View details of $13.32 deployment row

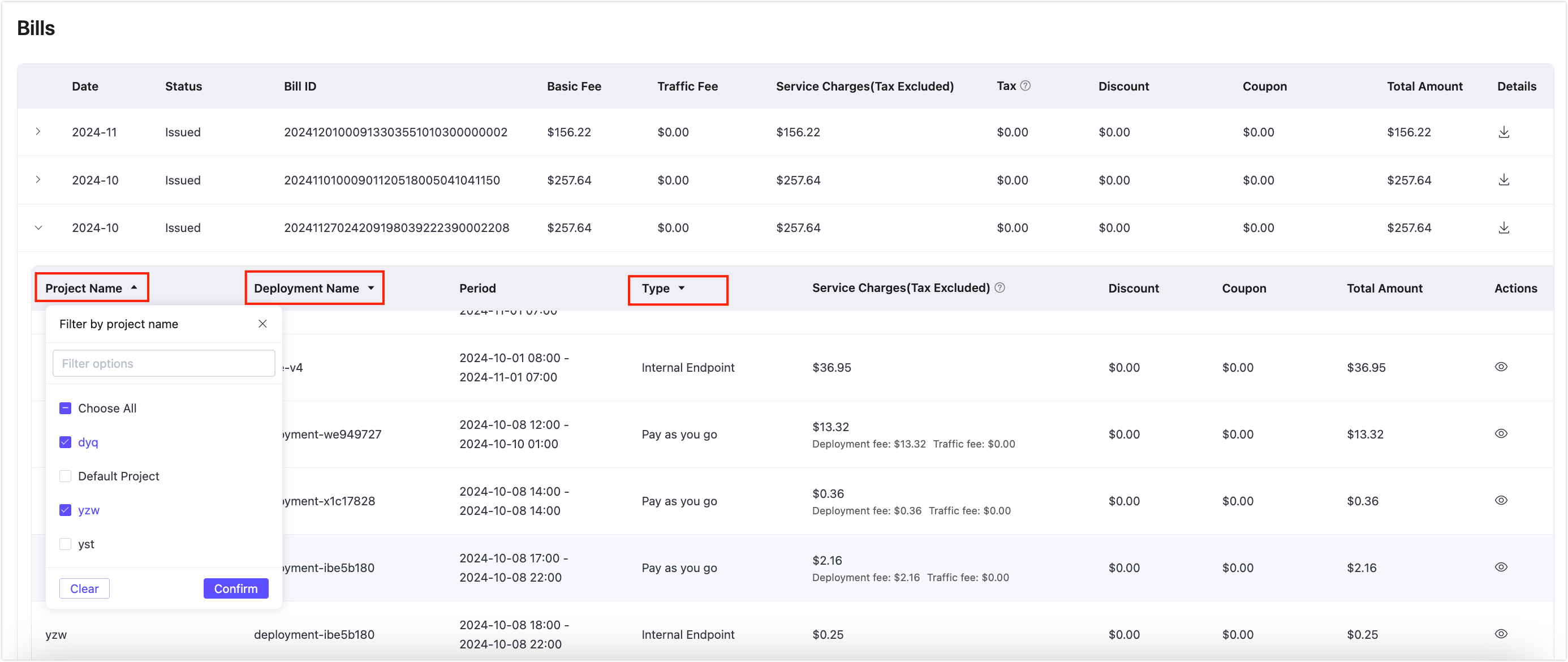pos(1501,433)
